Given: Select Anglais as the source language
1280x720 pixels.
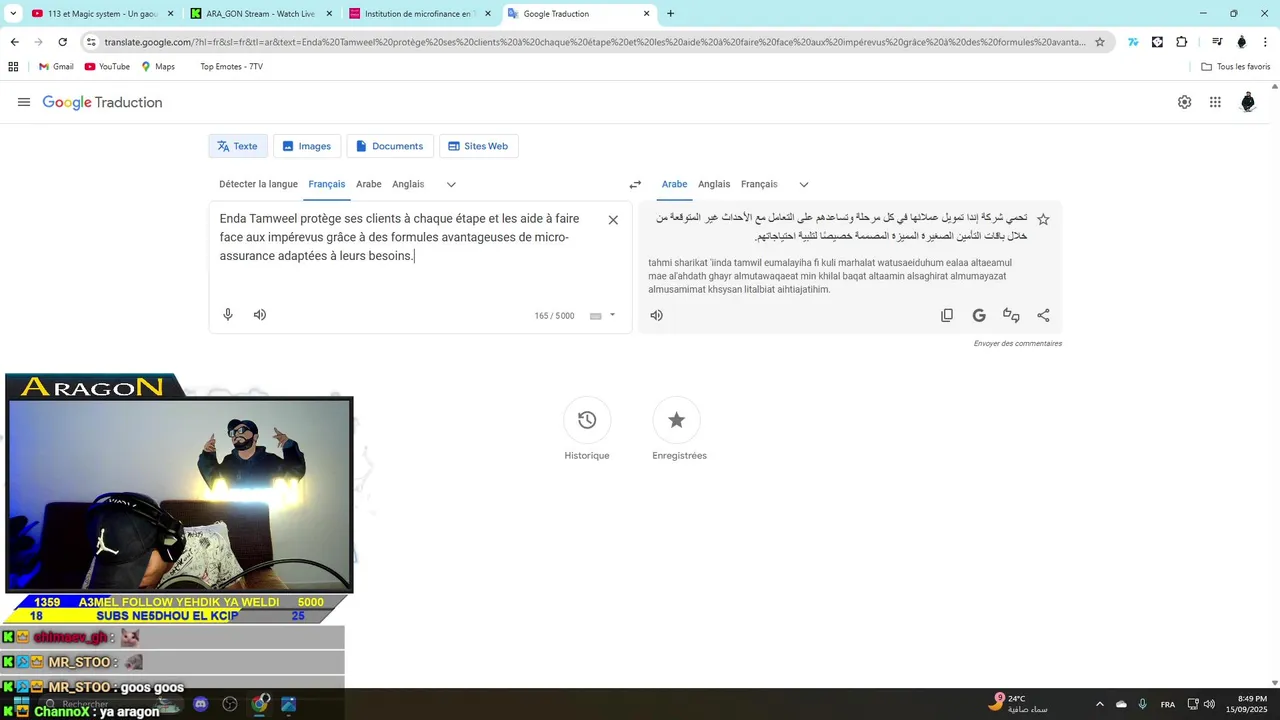Looking at the screenshot, I should (408, 184).
